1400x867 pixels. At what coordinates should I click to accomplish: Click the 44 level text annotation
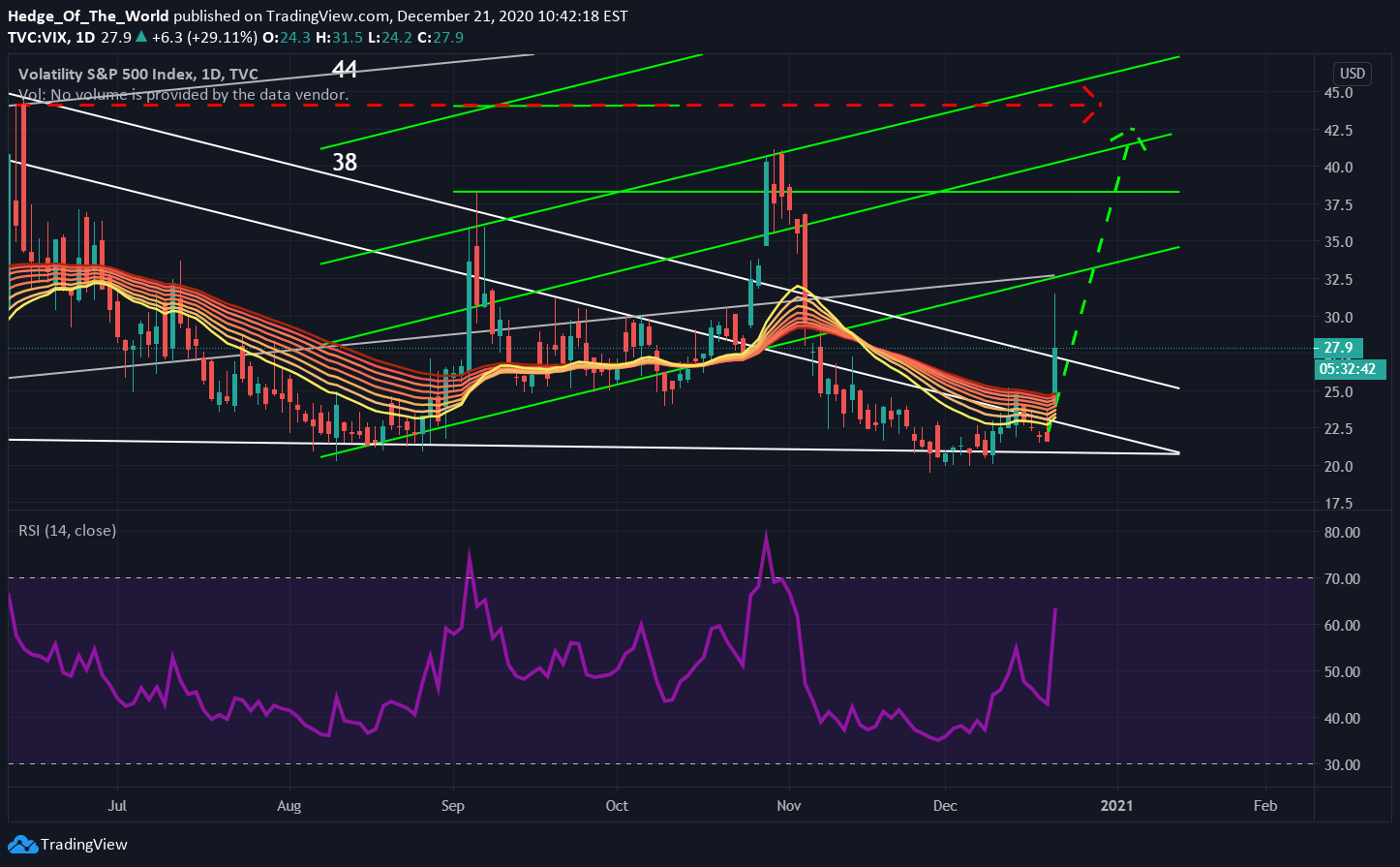[x=346, y=69]
